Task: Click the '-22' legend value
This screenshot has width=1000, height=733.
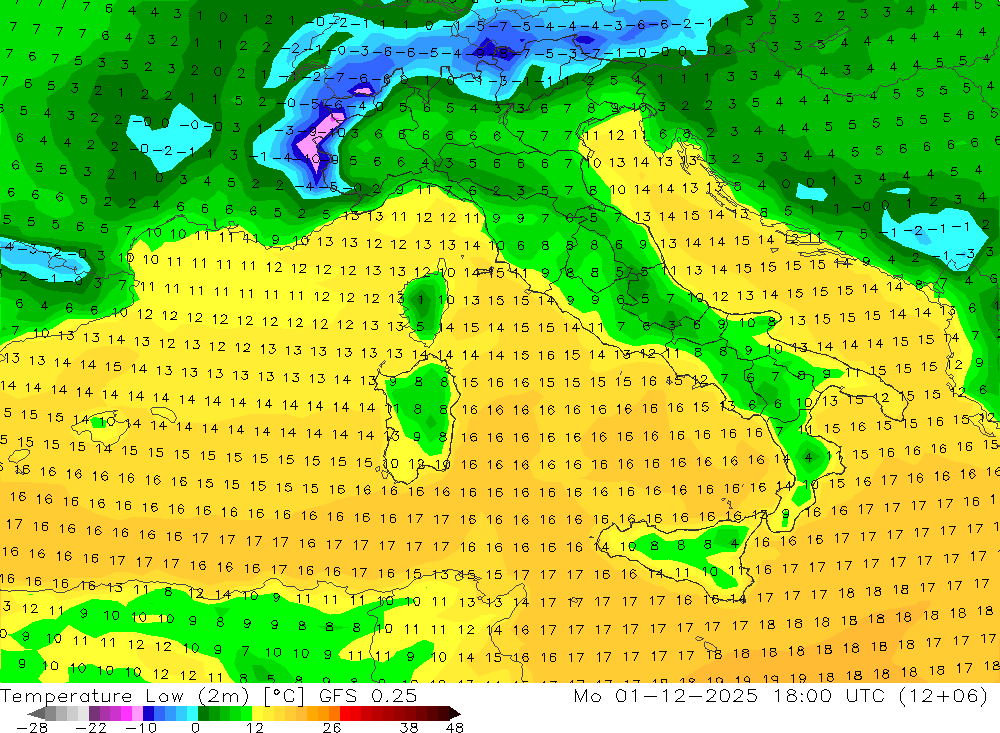Action: [91, 727]
